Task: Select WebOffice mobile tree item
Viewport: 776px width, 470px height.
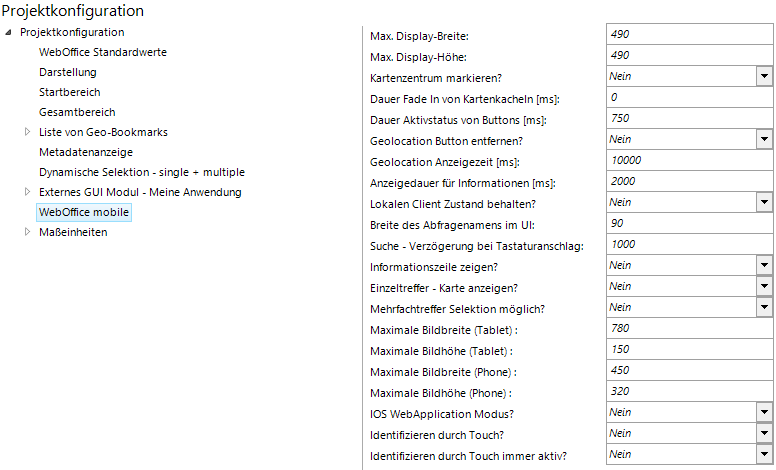Action: (x=84, y=212)
